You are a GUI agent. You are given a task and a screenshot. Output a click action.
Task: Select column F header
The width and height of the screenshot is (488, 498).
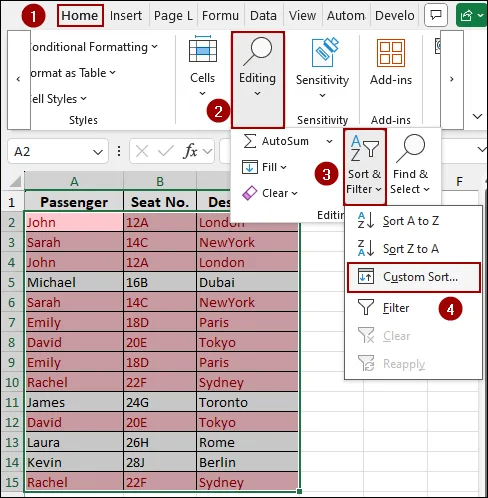[460, 182]
